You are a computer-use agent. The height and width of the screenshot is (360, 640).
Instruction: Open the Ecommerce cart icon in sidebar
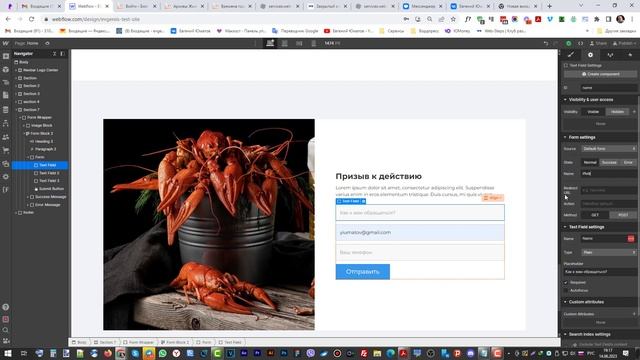pos(6,150)
